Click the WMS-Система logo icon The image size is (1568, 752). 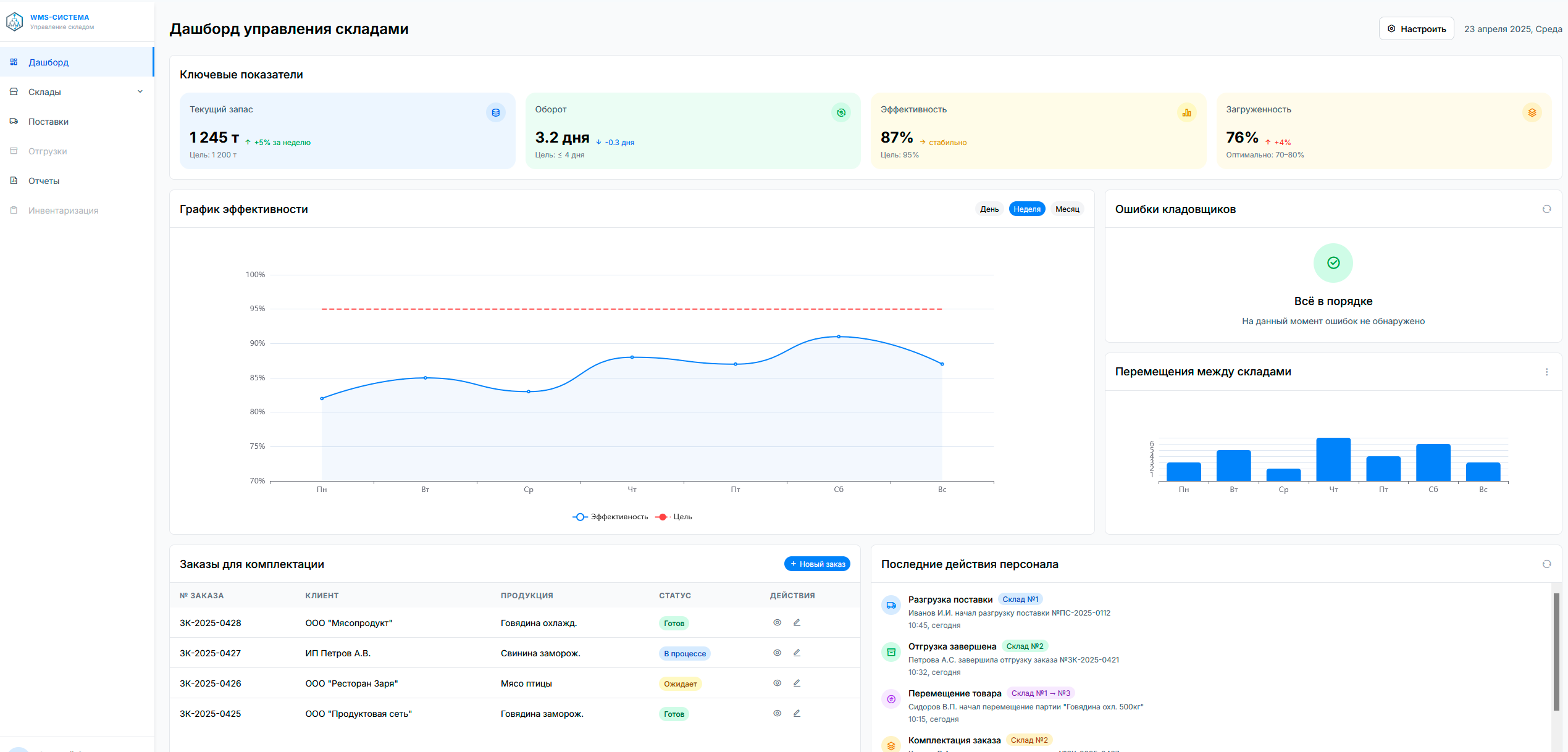(x=14, y=22)
